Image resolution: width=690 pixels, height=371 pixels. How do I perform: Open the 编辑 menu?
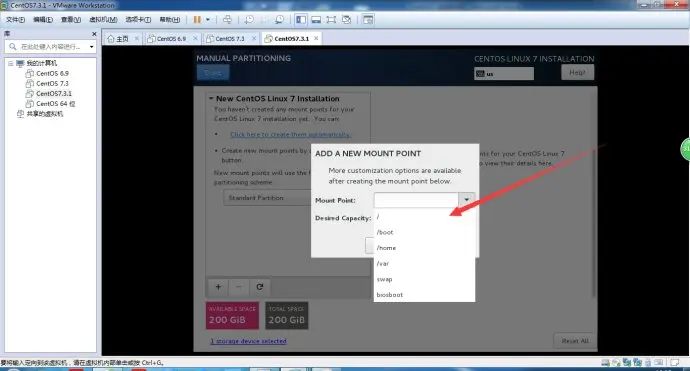coord(43,20)
